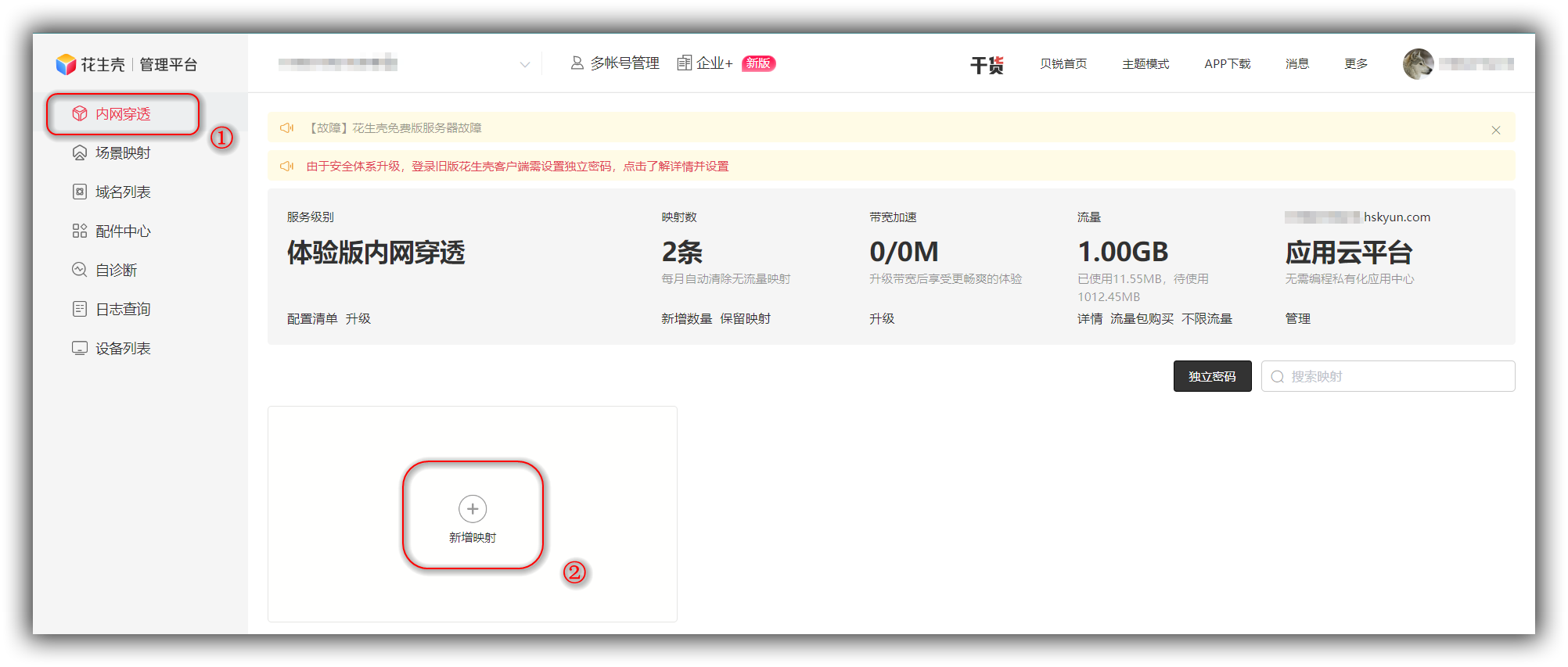The image size is (1568, 667).
Task: Dismiss the 故障 notice with close X
Action: click(x=1496, y=130)
